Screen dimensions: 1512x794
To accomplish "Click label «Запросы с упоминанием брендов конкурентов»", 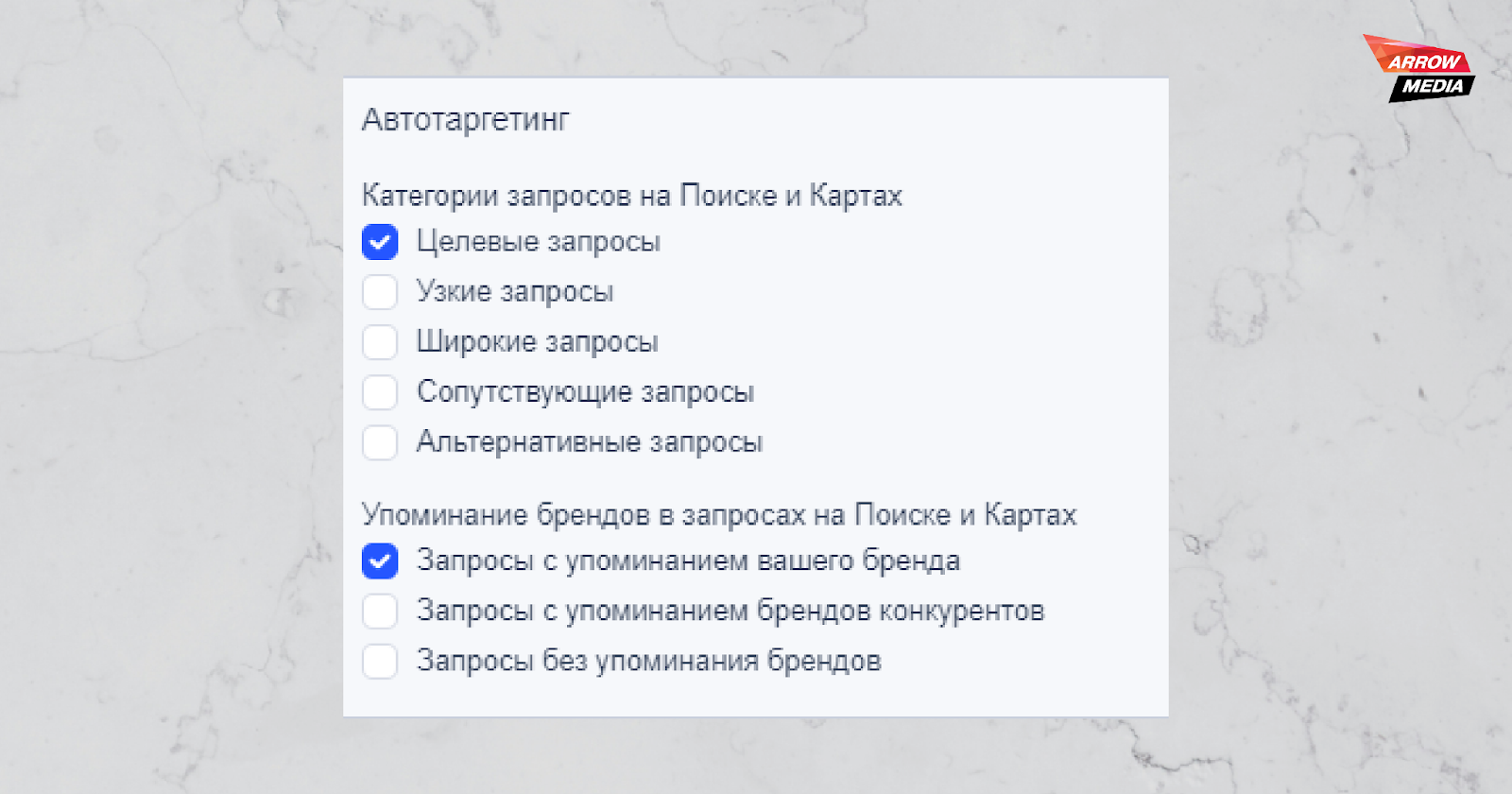I will point(730,611).
